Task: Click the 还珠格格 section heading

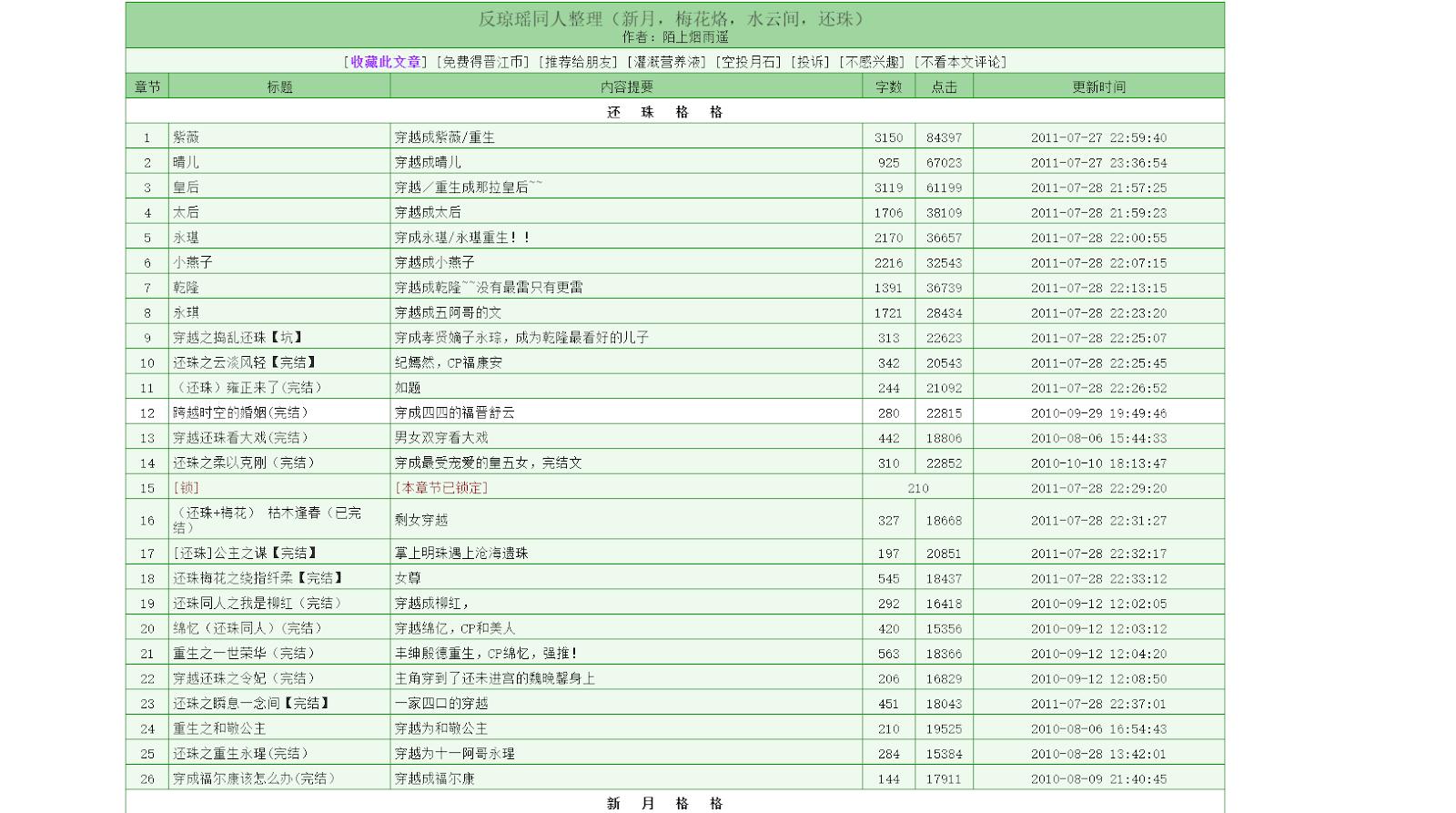Action: [665, 112]
